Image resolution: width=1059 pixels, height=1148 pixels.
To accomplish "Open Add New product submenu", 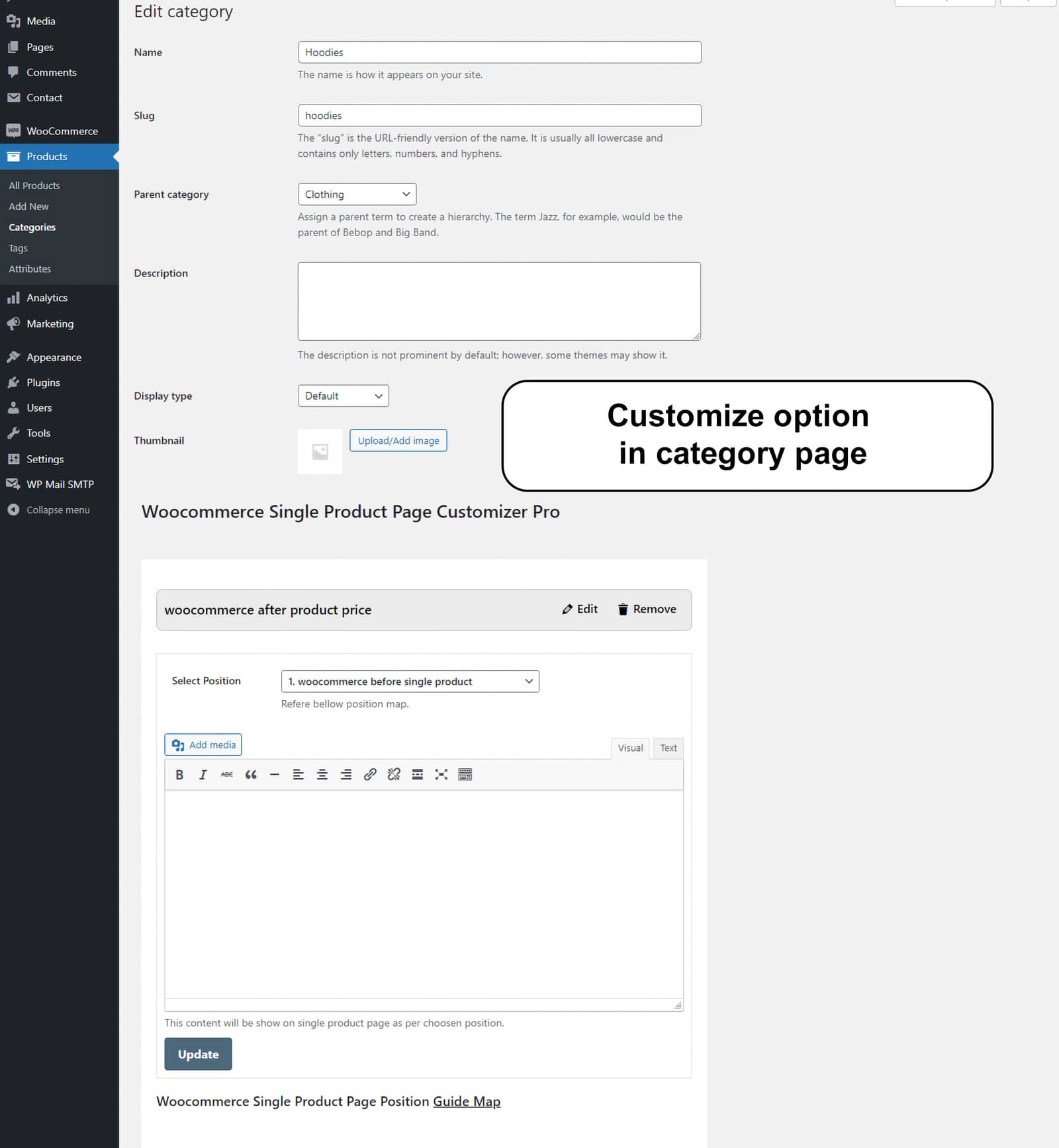I will click(x=28, y=206).
